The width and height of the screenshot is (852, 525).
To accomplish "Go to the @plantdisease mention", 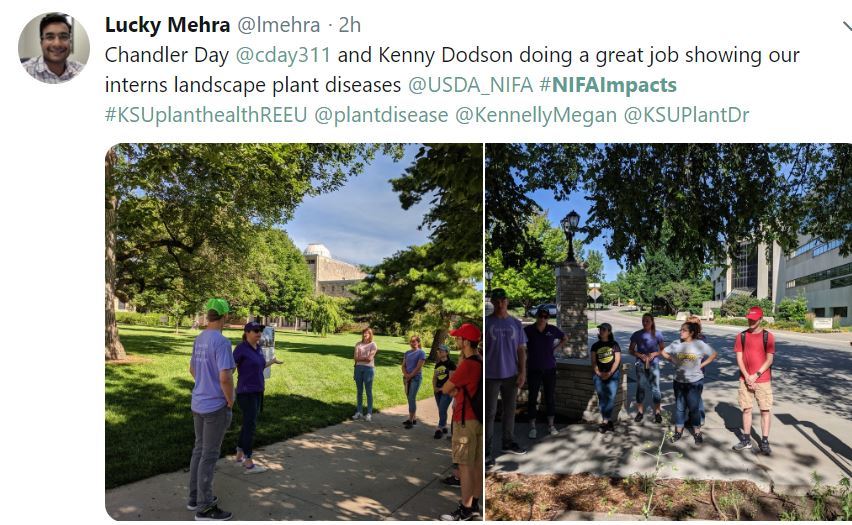I will [381, 115].
